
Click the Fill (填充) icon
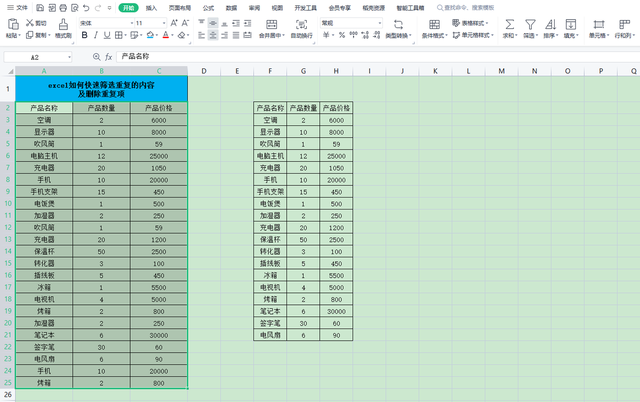[571, 24]
